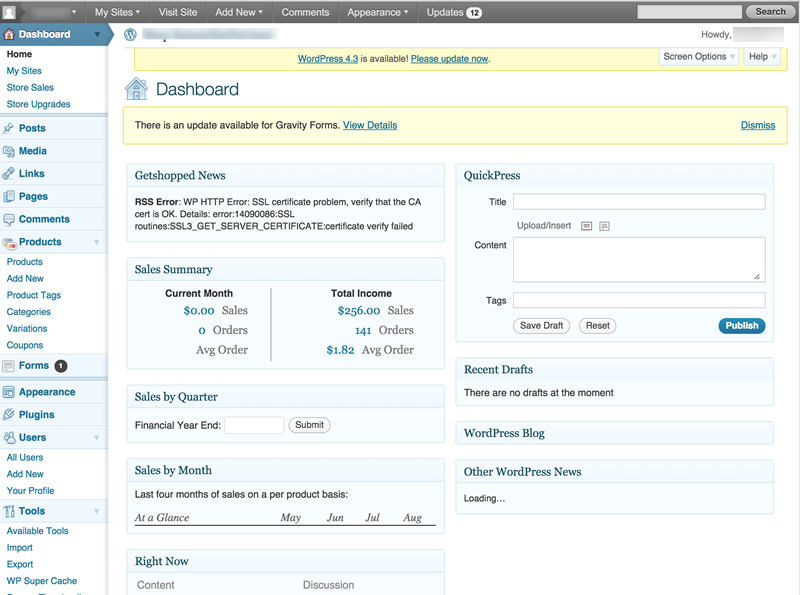Image resolution: width=800 pixels, height=595 pixels.
Task: Open Store Upgrades in Dashboard submenu
Action: click(38, 104)
